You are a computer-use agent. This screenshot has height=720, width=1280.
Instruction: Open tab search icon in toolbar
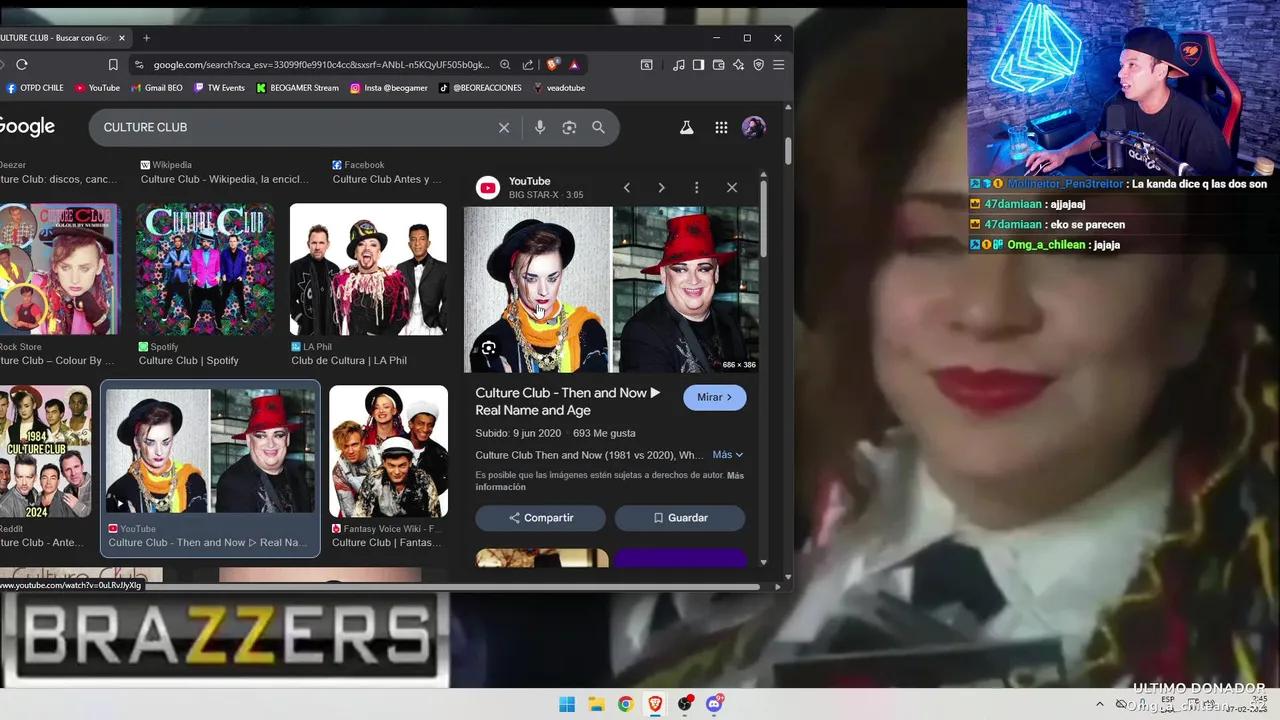(647, 65)
